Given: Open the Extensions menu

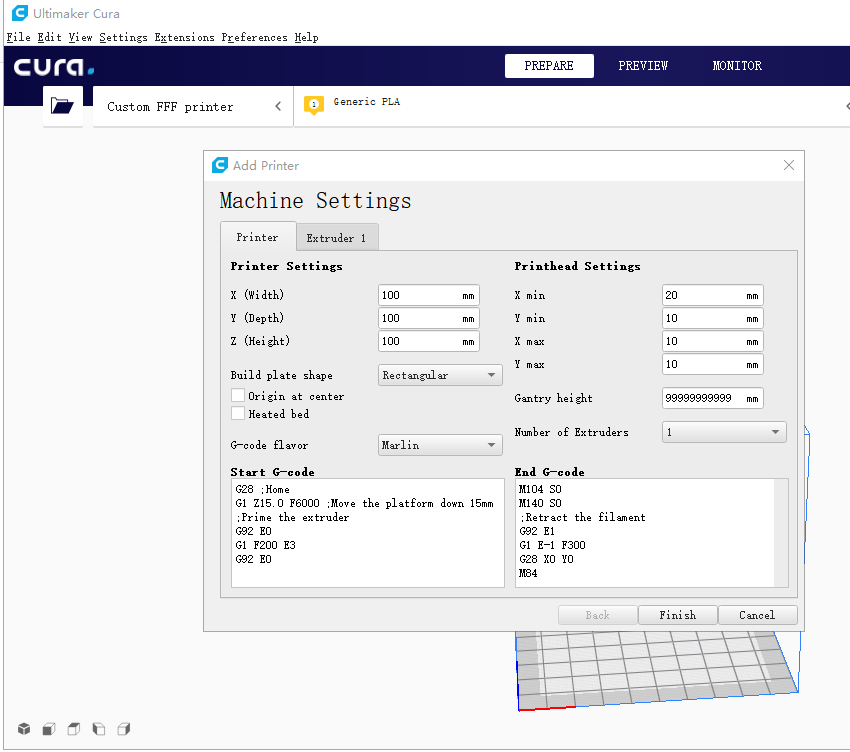Looking at the screenshot, I should (x=184, y=37).
